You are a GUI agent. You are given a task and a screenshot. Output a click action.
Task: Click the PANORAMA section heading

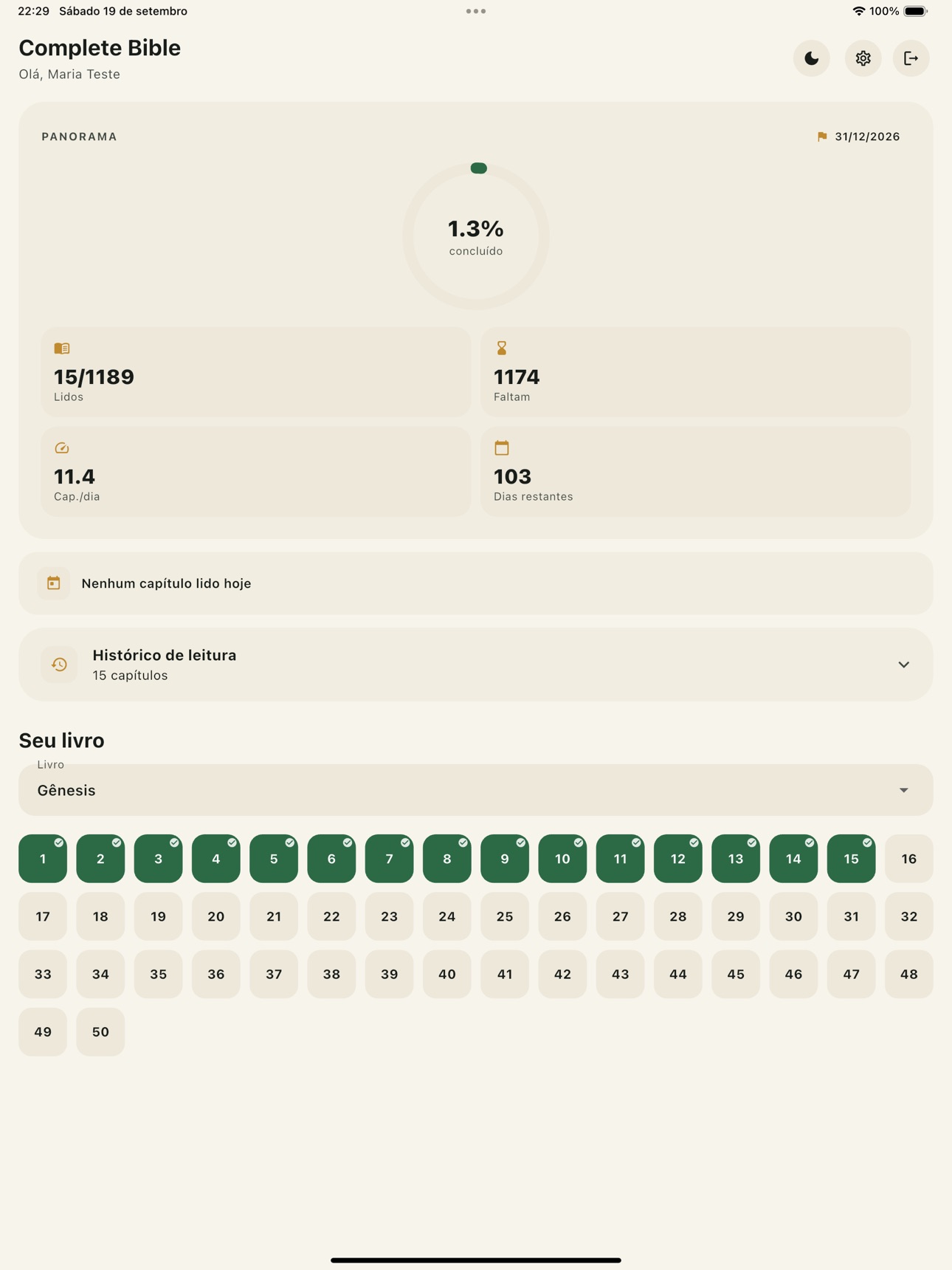pyautogui.click(x=79, y=137)
